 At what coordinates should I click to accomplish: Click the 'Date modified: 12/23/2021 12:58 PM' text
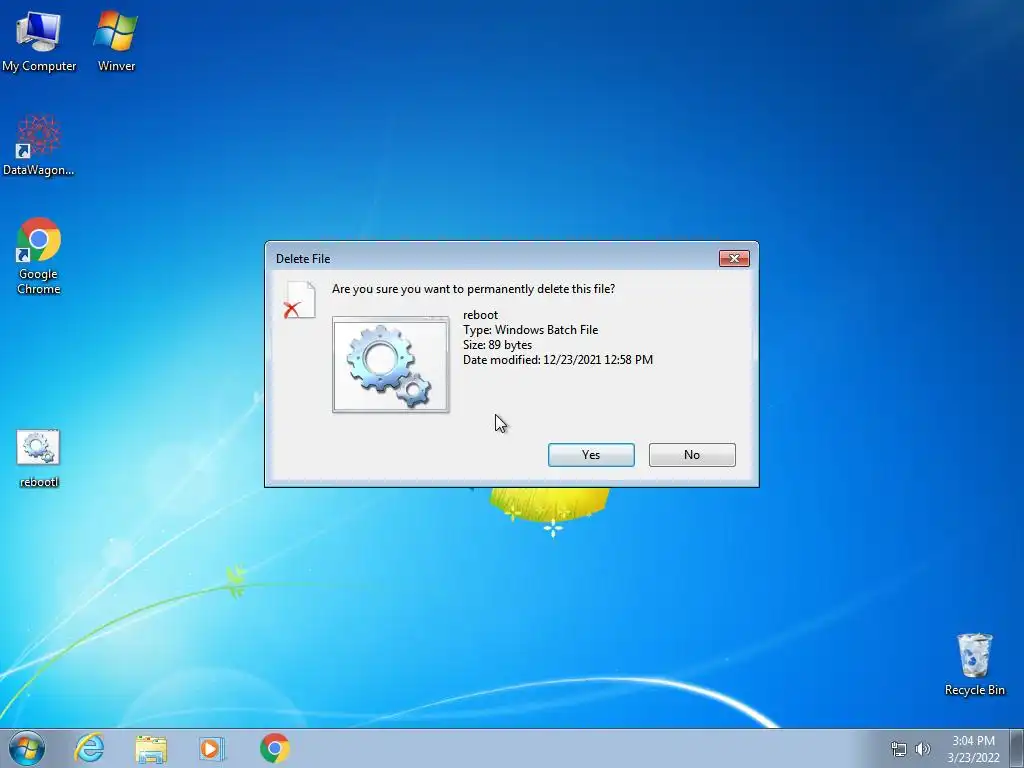[x=558, y=360]
